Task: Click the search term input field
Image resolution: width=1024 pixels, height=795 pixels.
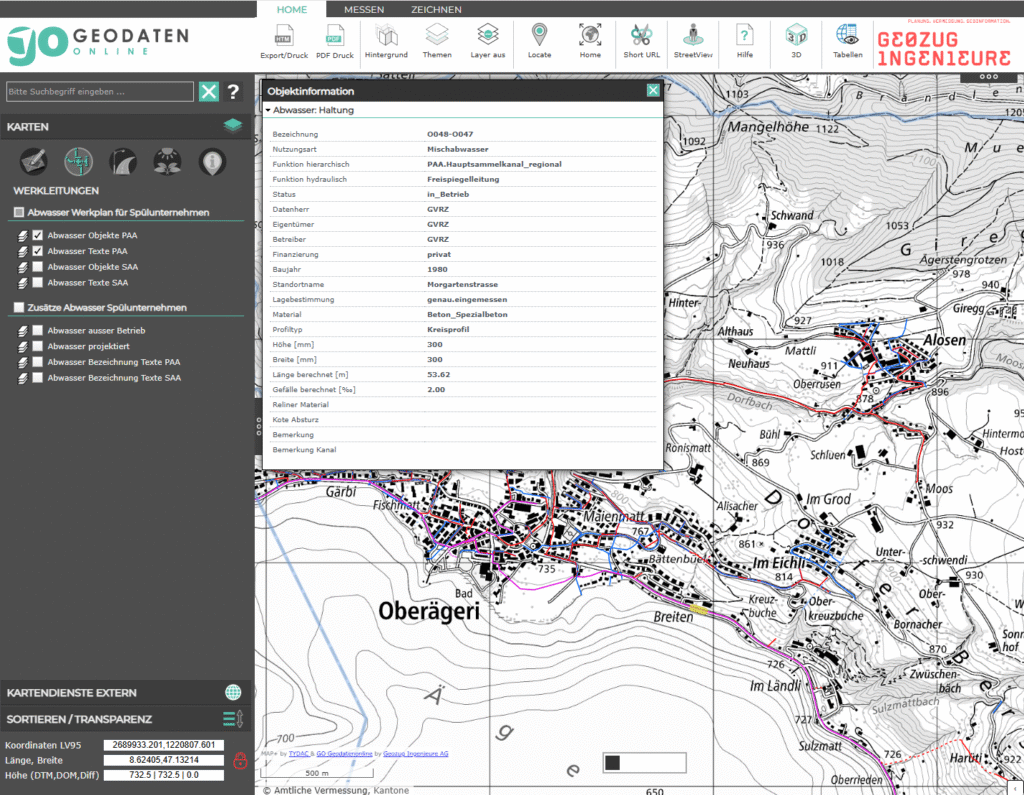Action: coord(99,92)
